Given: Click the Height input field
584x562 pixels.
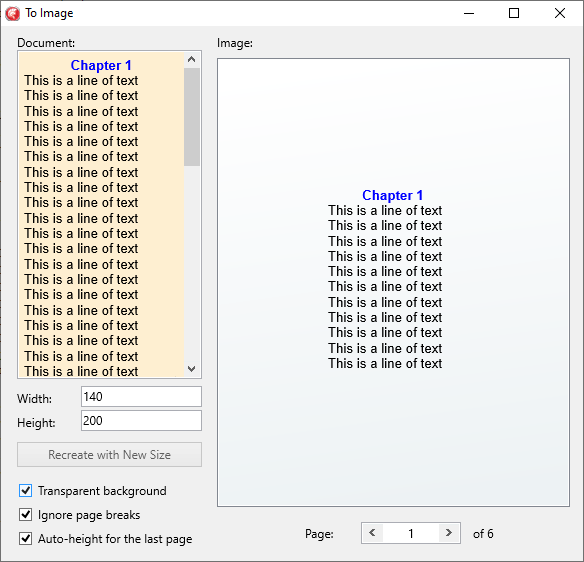Looking at the screenshot, I should [142, 420].
